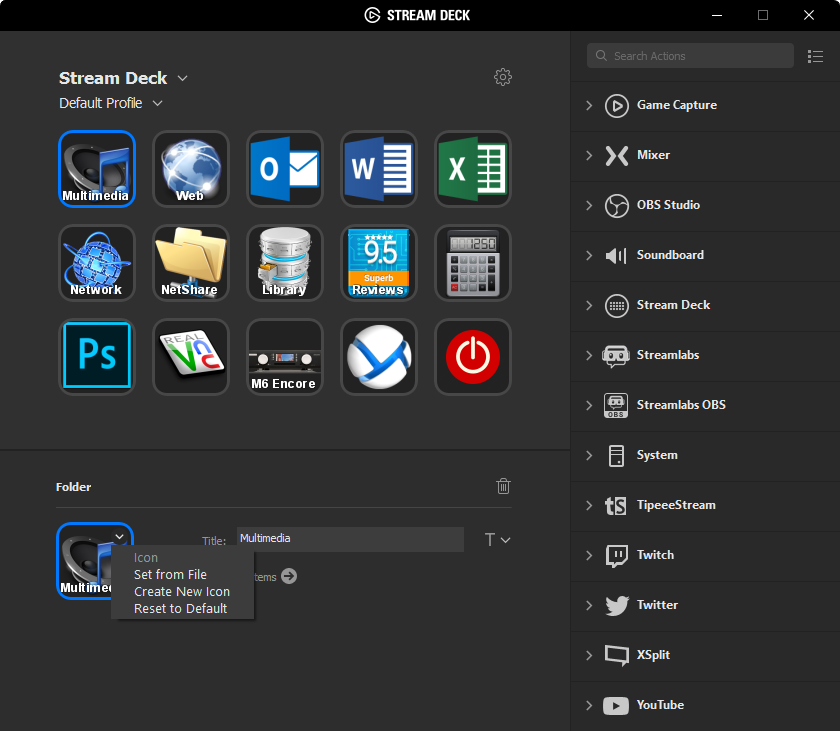Click the Photoshop key icon
This screenshot has height=731, width=840.
[x=97, y=357]
